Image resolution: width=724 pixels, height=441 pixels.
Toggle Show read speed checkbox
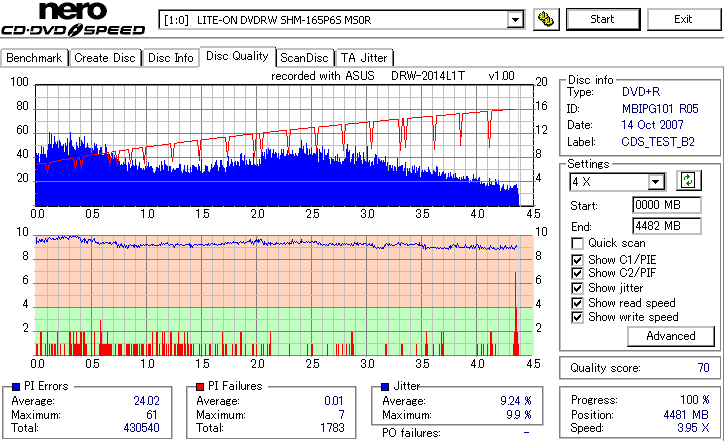click(x=577, y=303)
